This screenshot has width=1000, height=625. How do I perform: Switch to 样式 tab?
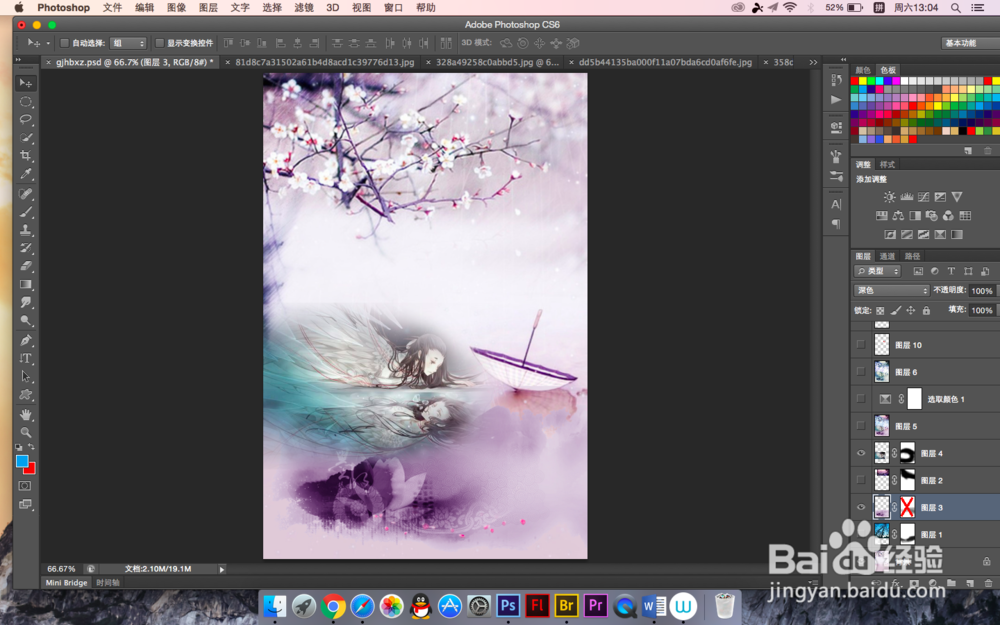(x=887, y=165)
